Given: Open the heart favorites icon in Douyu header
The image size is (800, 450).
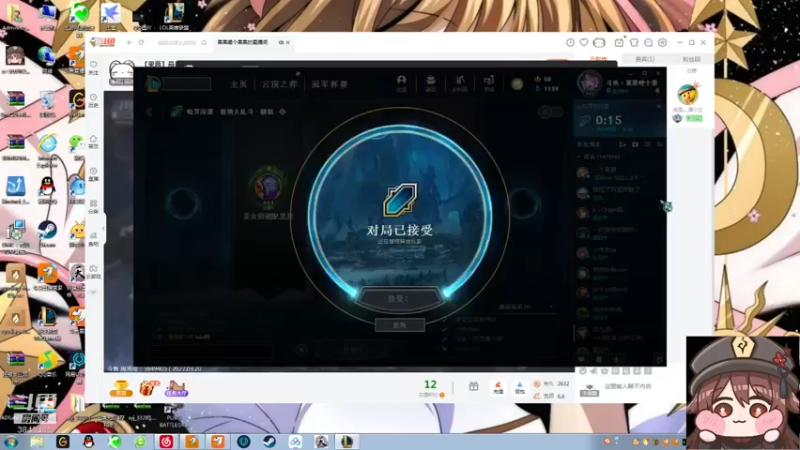Looking at the screenshot, I should pos(584,42).
